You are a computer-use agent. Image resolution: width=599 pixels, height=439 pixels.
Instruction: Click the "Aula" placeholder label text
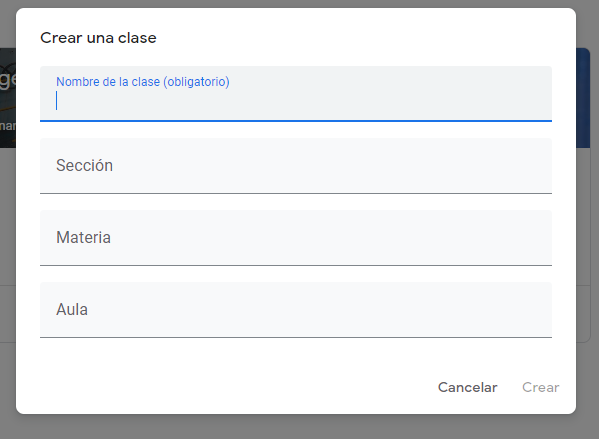pos(72,309)
